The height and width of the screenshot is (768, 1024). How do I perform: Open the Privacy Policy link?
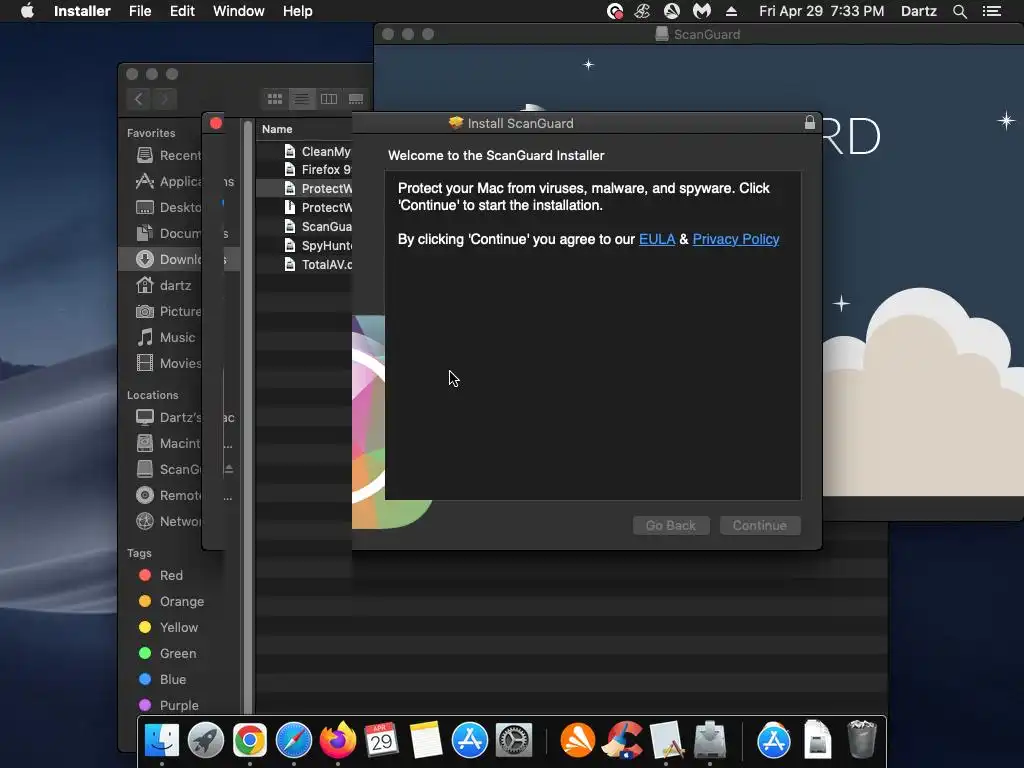735,239
